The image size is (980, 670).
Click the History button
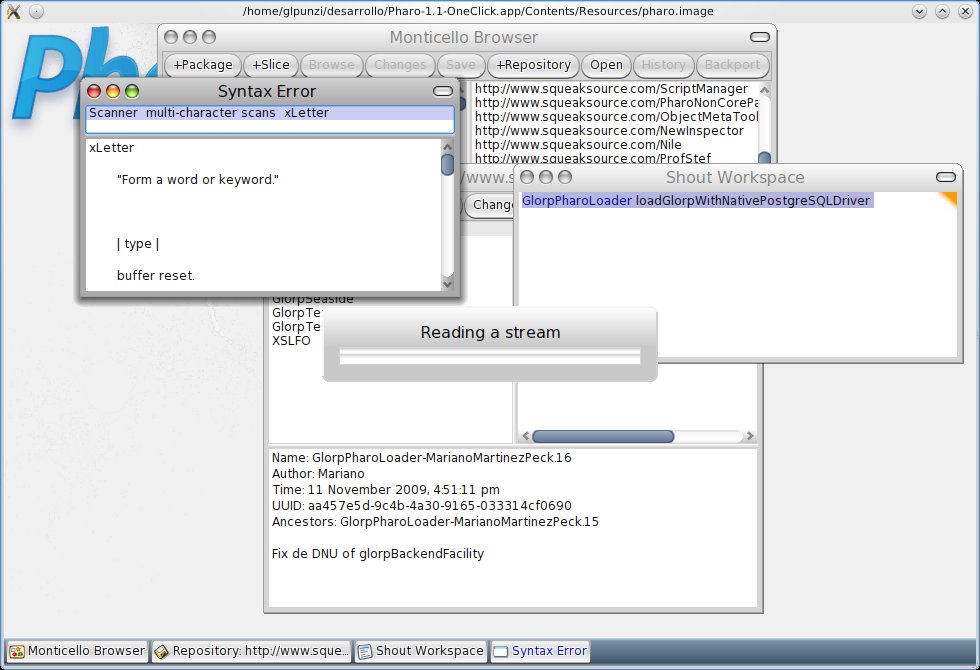pos(663,65)
